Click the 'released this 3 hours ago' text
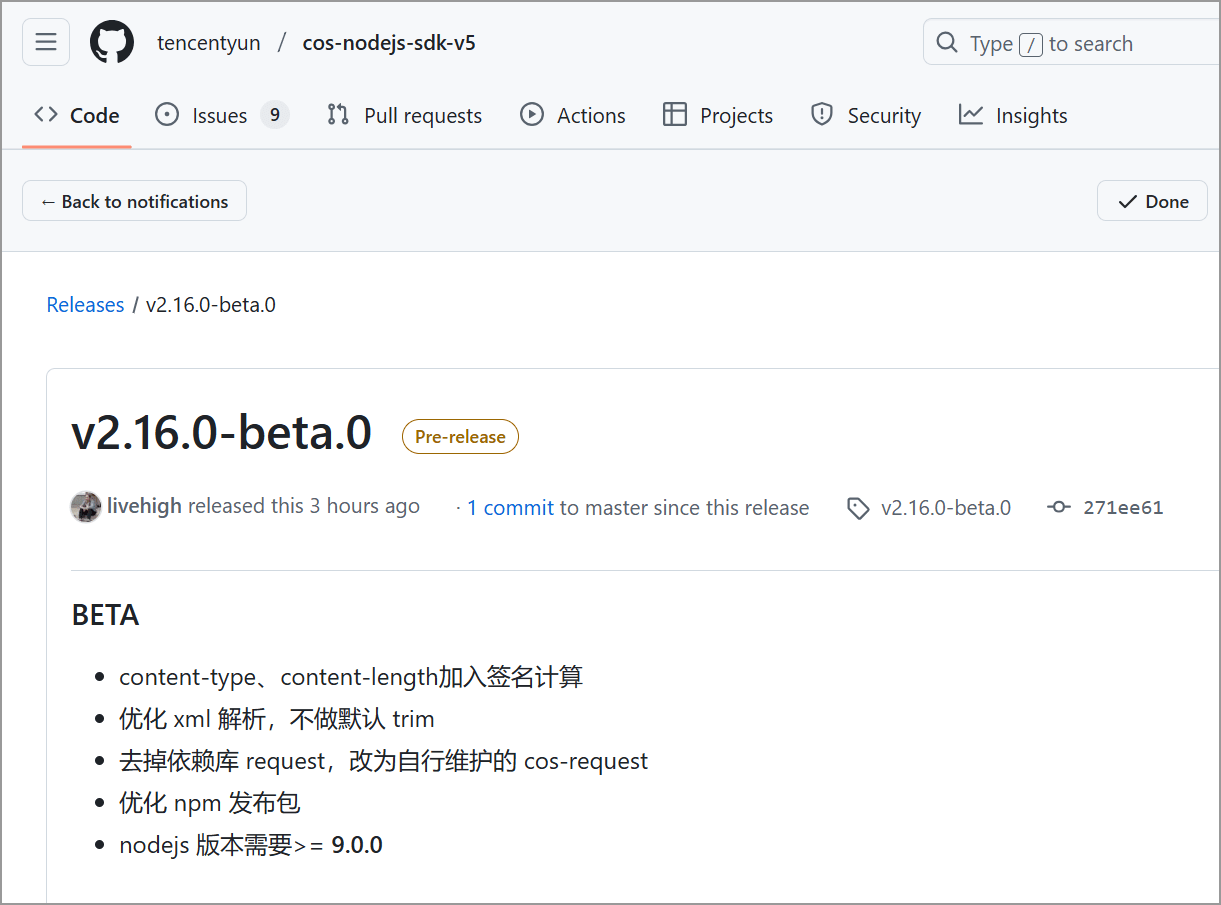Screen dimensions: 1221x905 click(x=304, y=506)
